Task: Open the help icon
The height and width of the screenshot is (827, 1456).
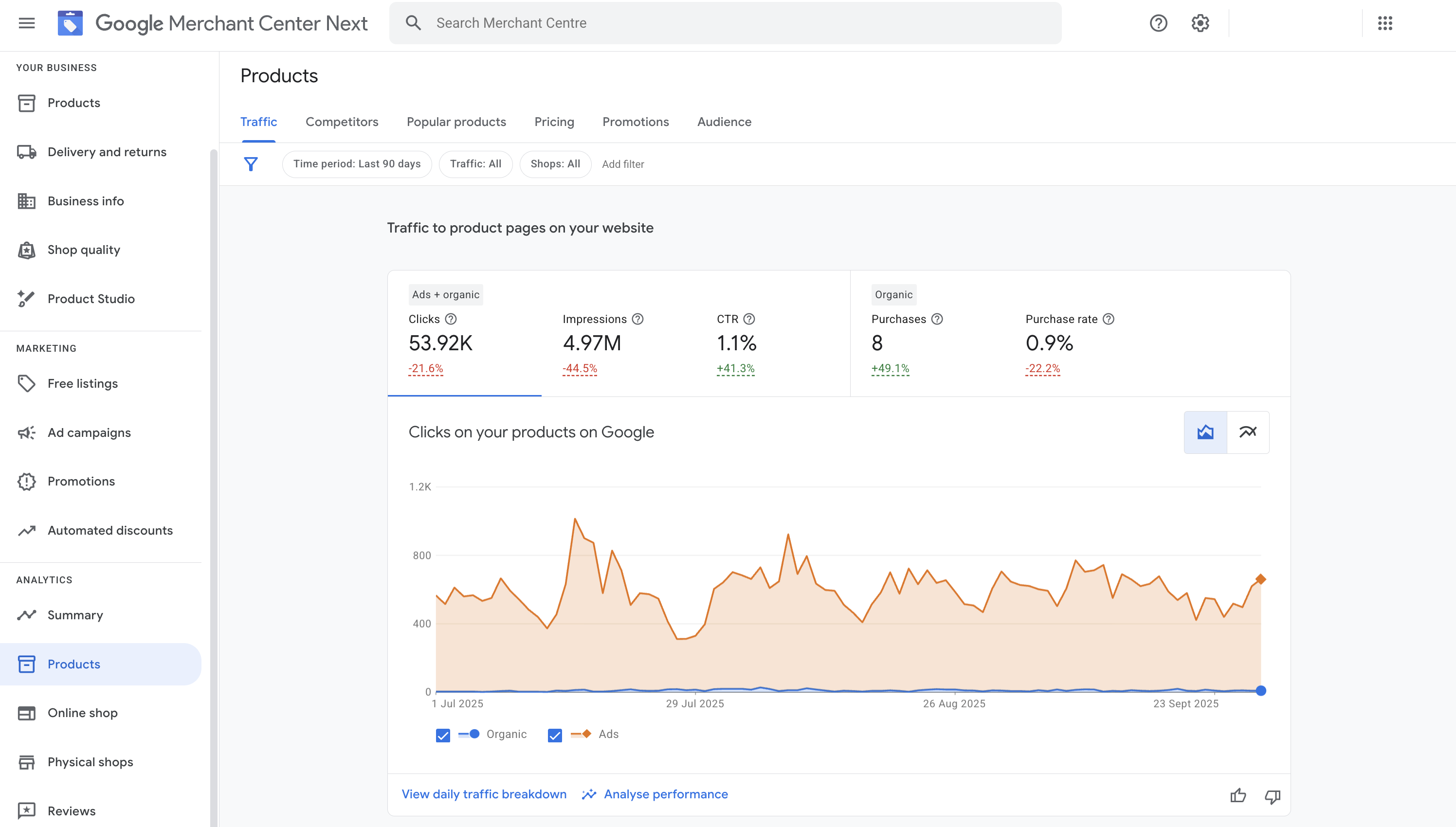Action: (1158, 23)
